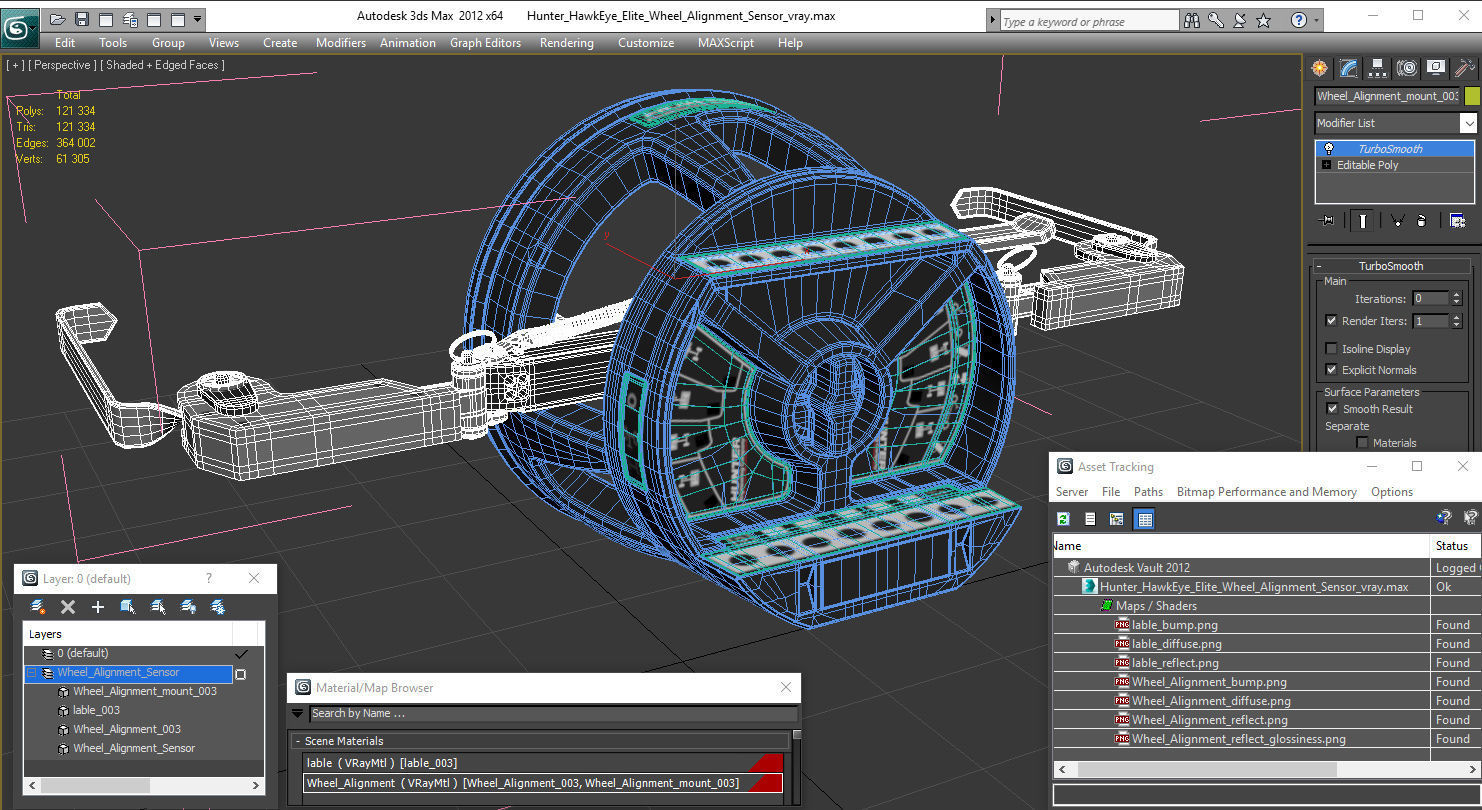The image size is (1482, 810).
Task: Open the 3ds Max application menu button
Action: coord(20,26)
